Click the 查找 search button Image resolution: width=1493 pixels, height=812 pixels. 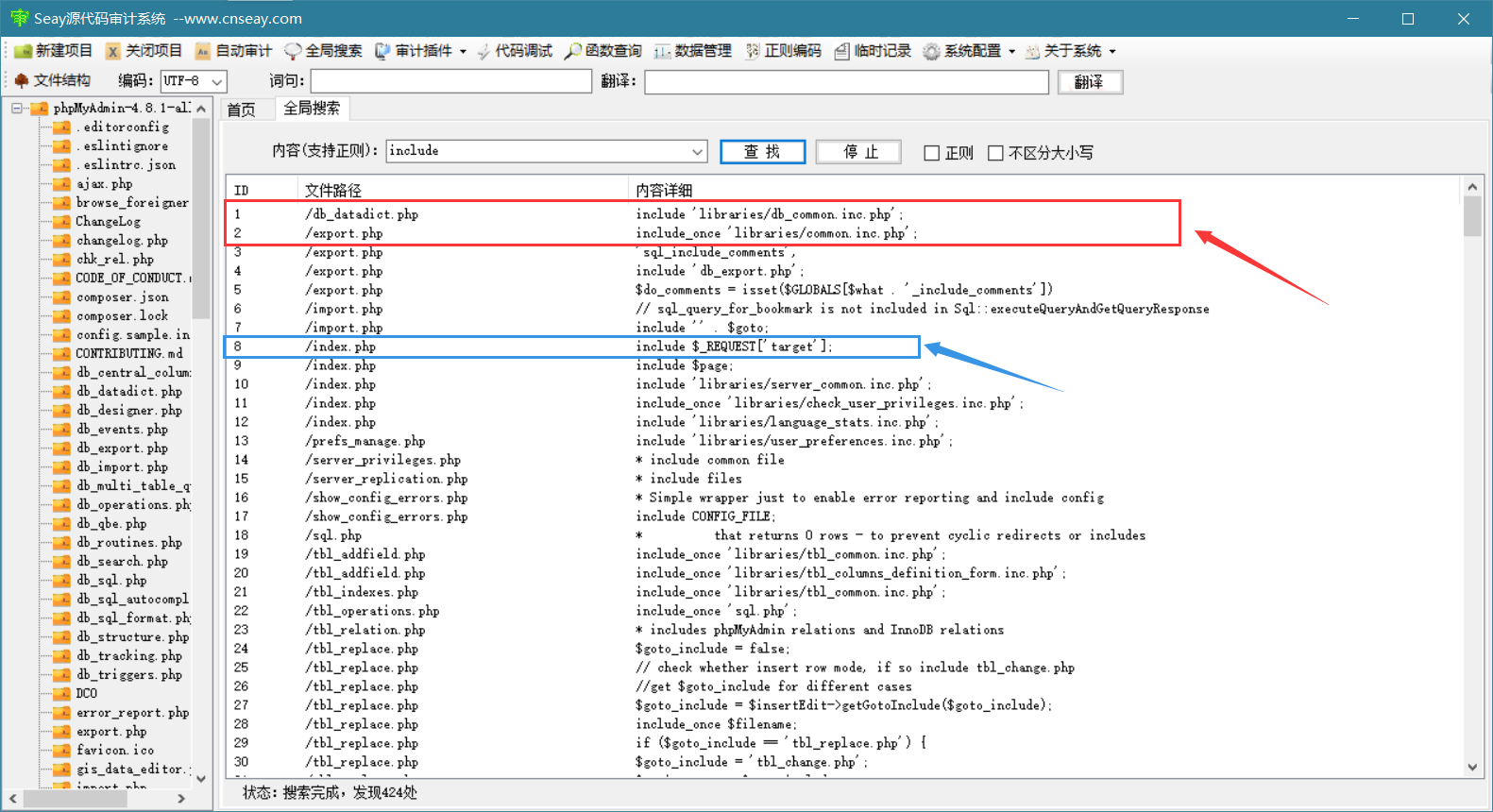click(762, 152)
